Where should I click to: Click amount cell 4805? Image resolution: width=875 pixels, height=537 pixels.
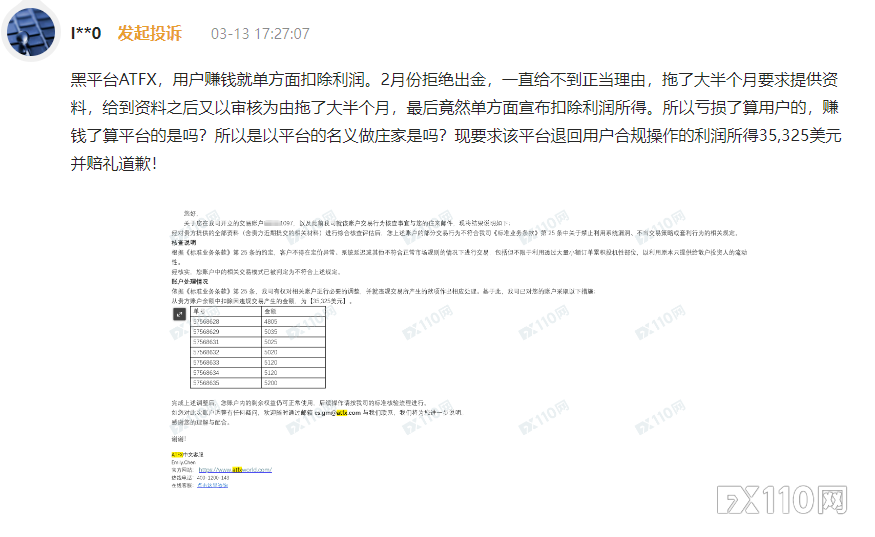[294, 322]
